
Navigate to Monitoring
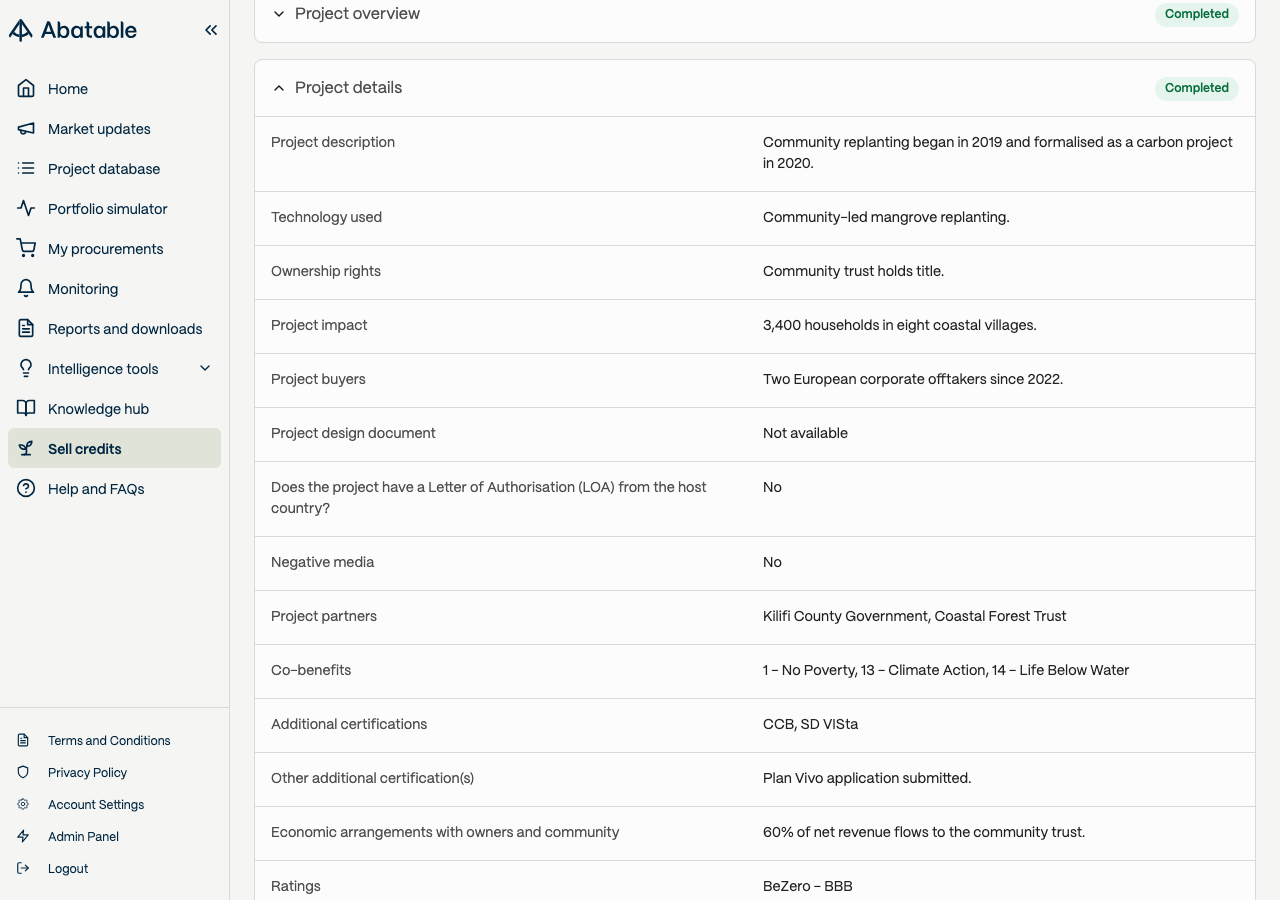pos(114,289)
